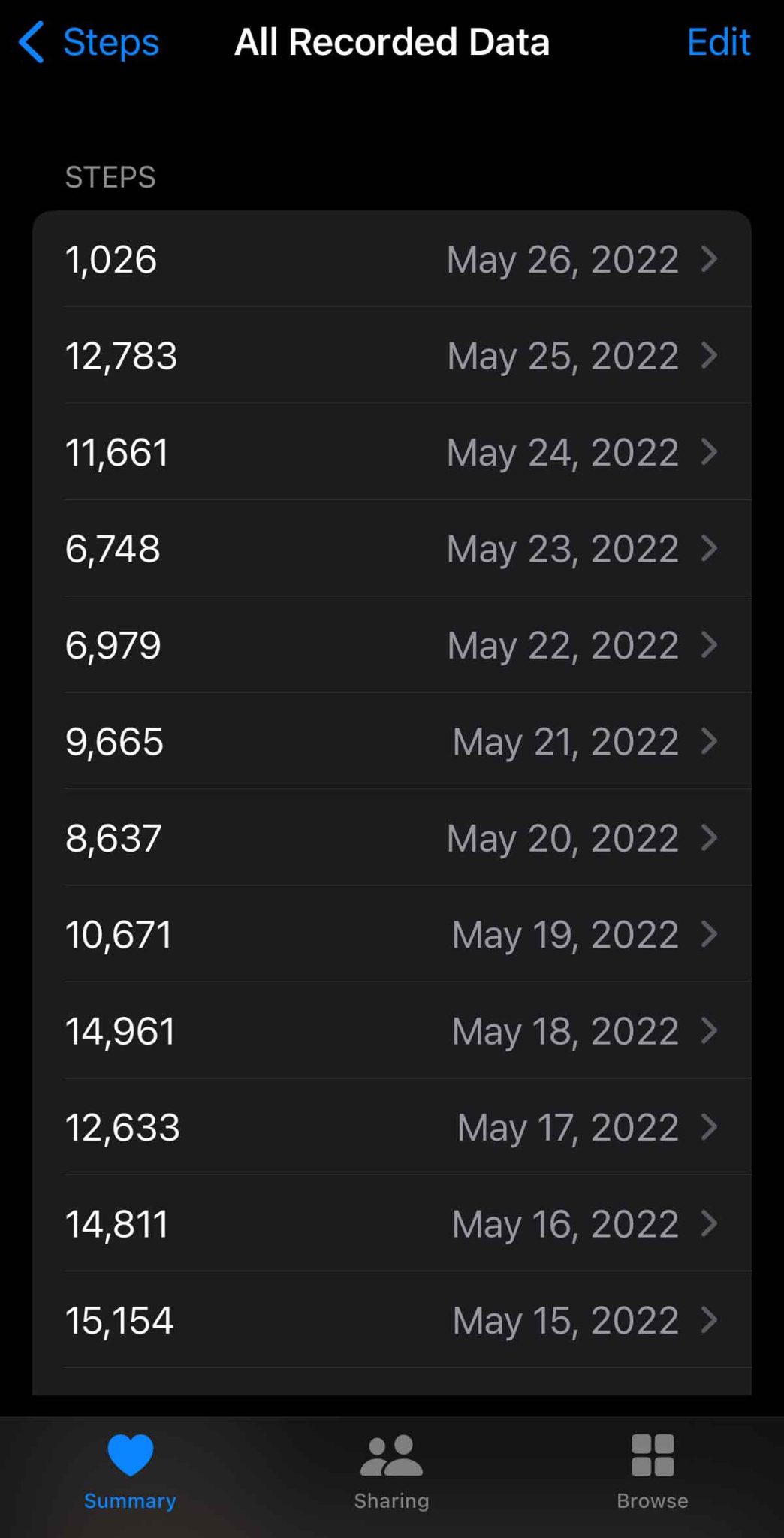Viewport: 784px width, 1538px height.
Task: Open the Sharing tab label
Action: [391, 1500]
